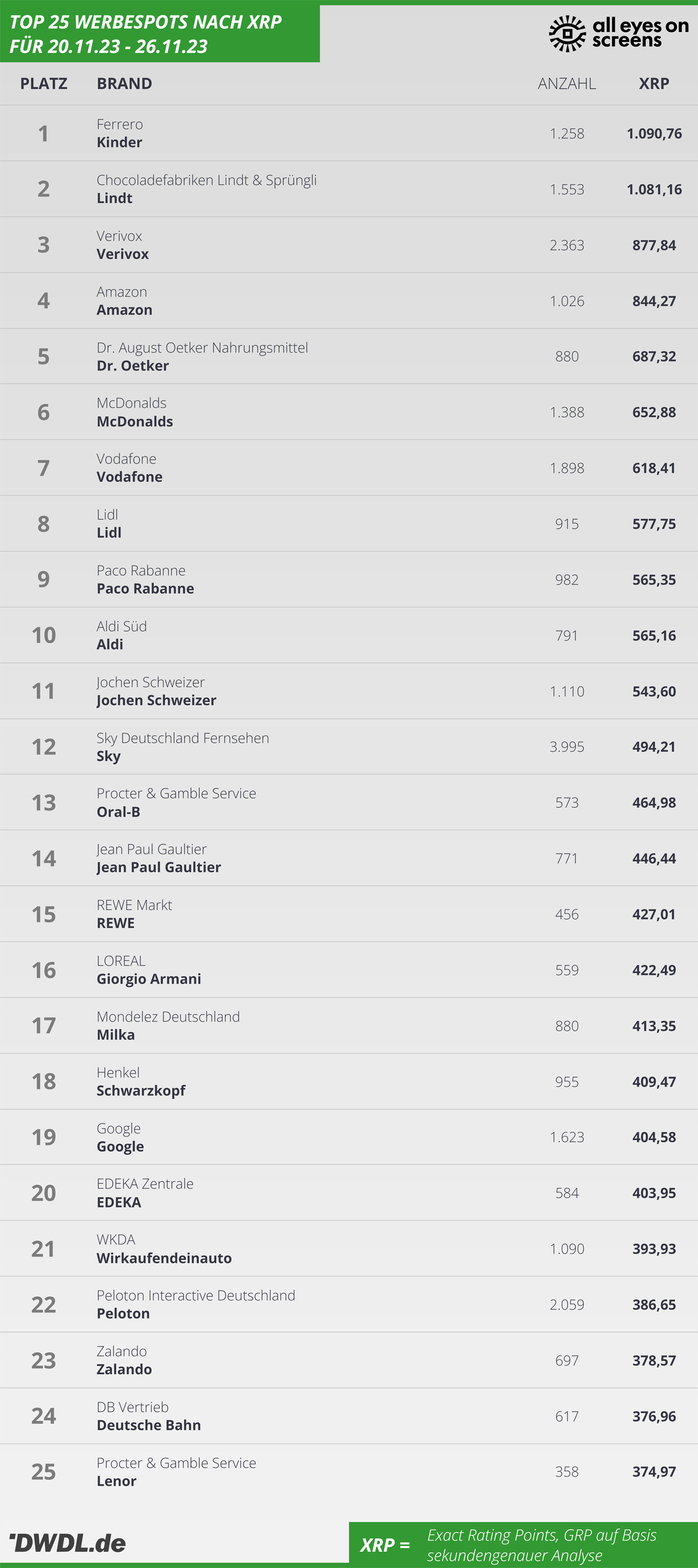Click the Verivox XRP value 877,84

[x=654, y=246]
